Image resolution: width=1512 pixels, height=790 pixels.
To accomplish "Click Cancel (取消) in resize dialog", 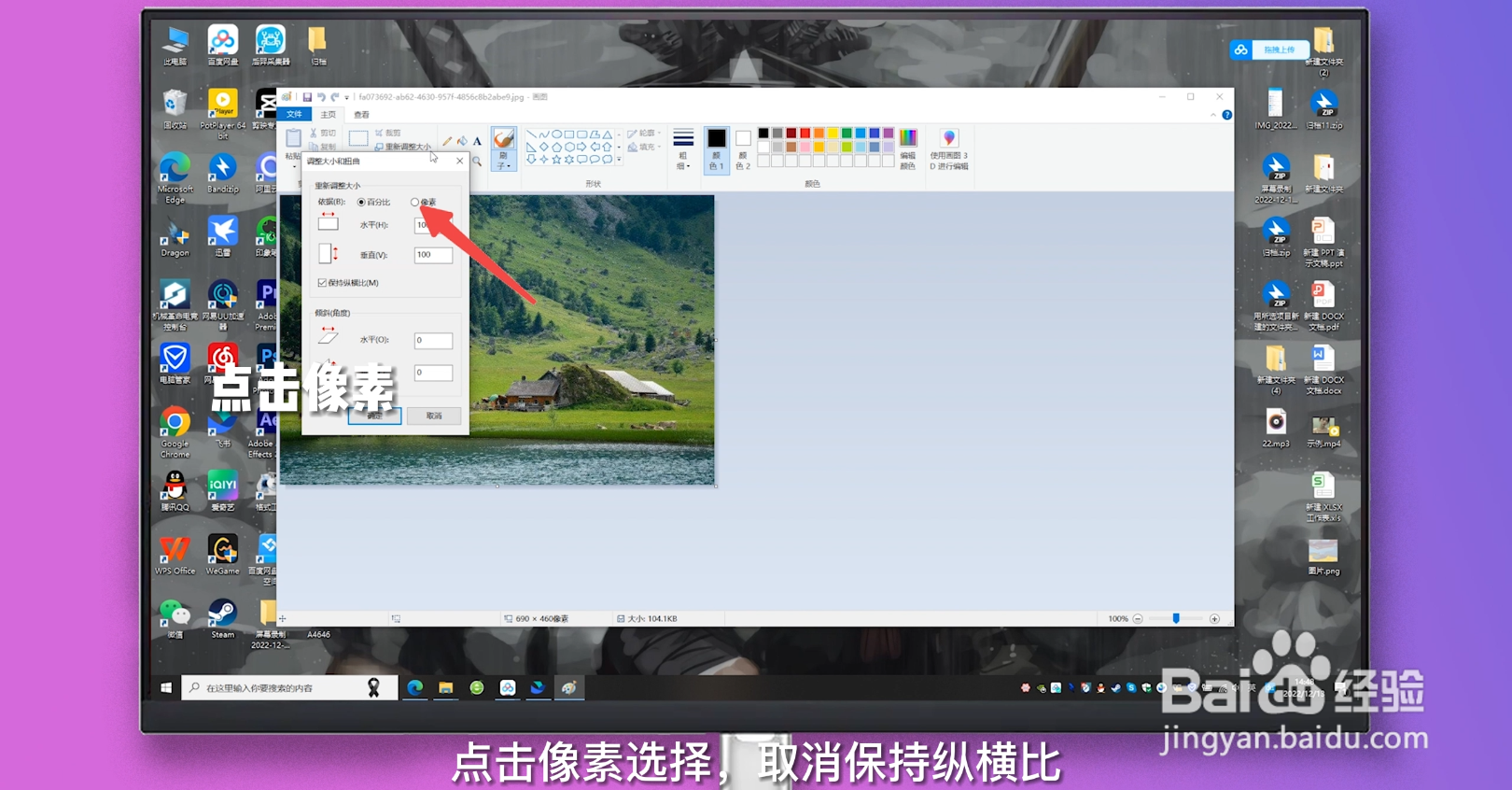I will tap(434, 416).
